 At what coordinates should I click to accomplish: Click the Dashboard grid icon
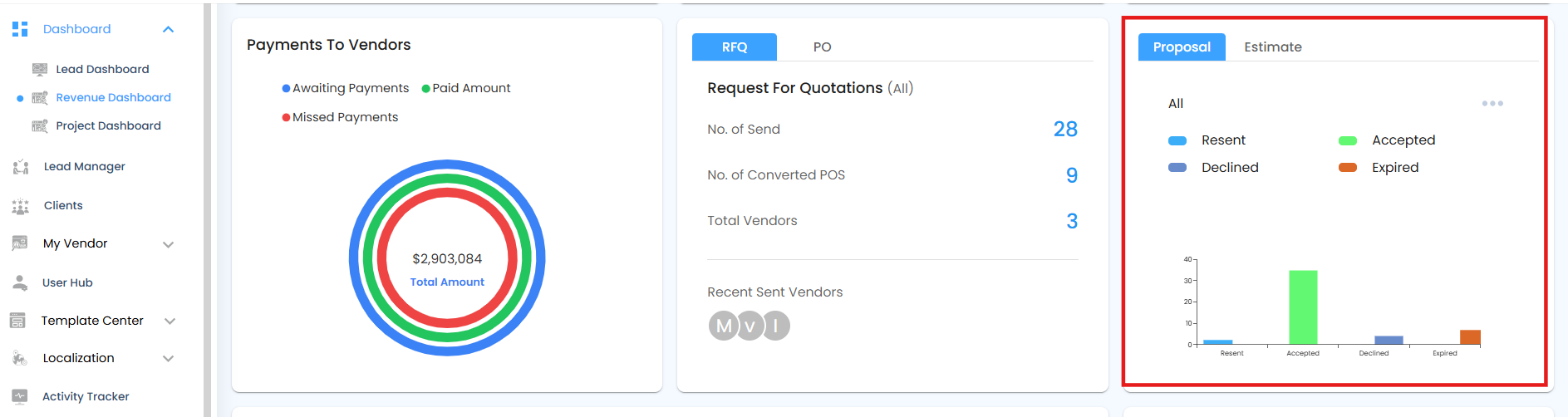click(x=20, y=29)
